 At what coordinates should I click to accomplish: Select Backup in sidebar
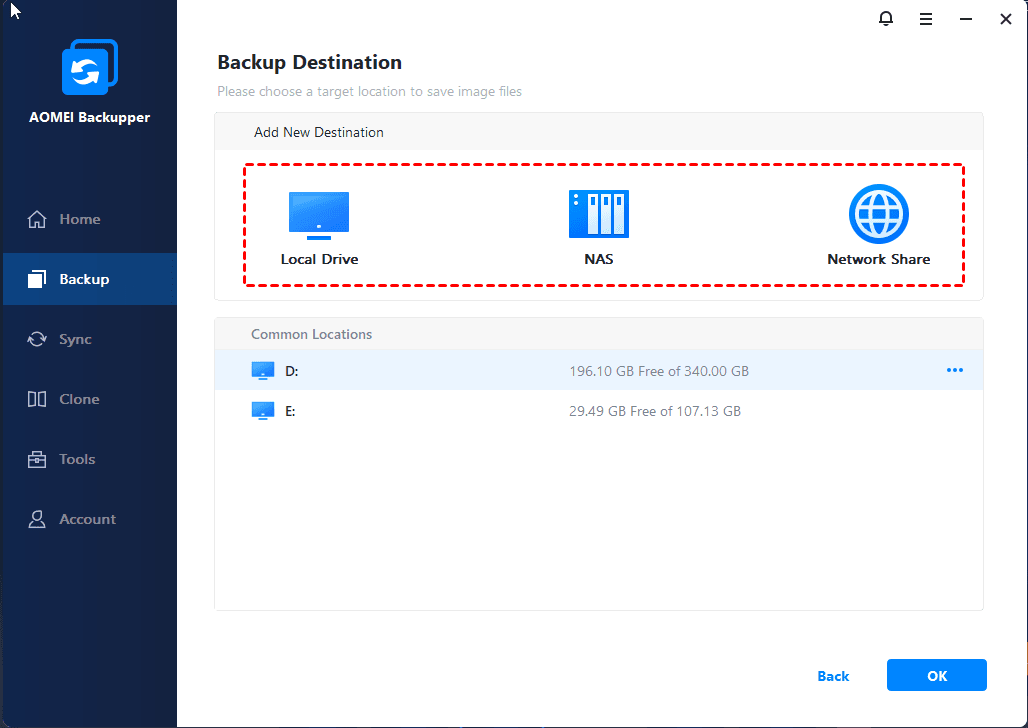click(83, 279)
